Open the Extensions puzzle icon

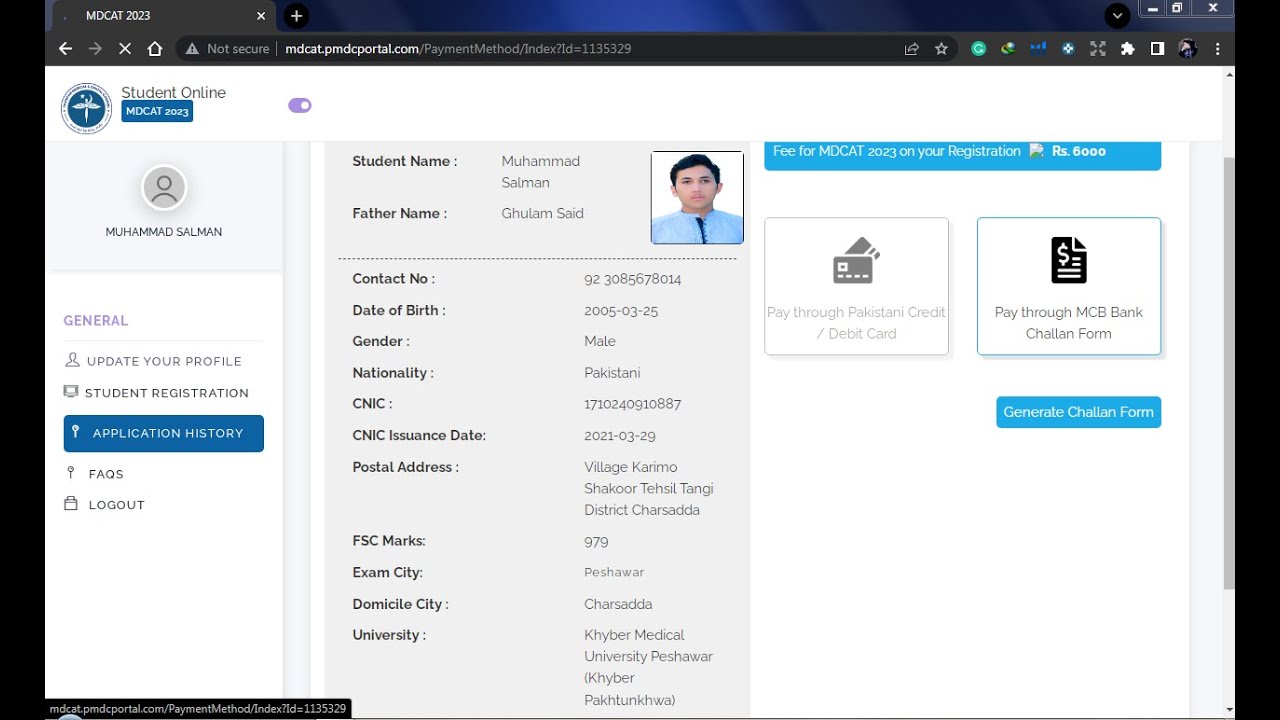tap(1128, 48)
